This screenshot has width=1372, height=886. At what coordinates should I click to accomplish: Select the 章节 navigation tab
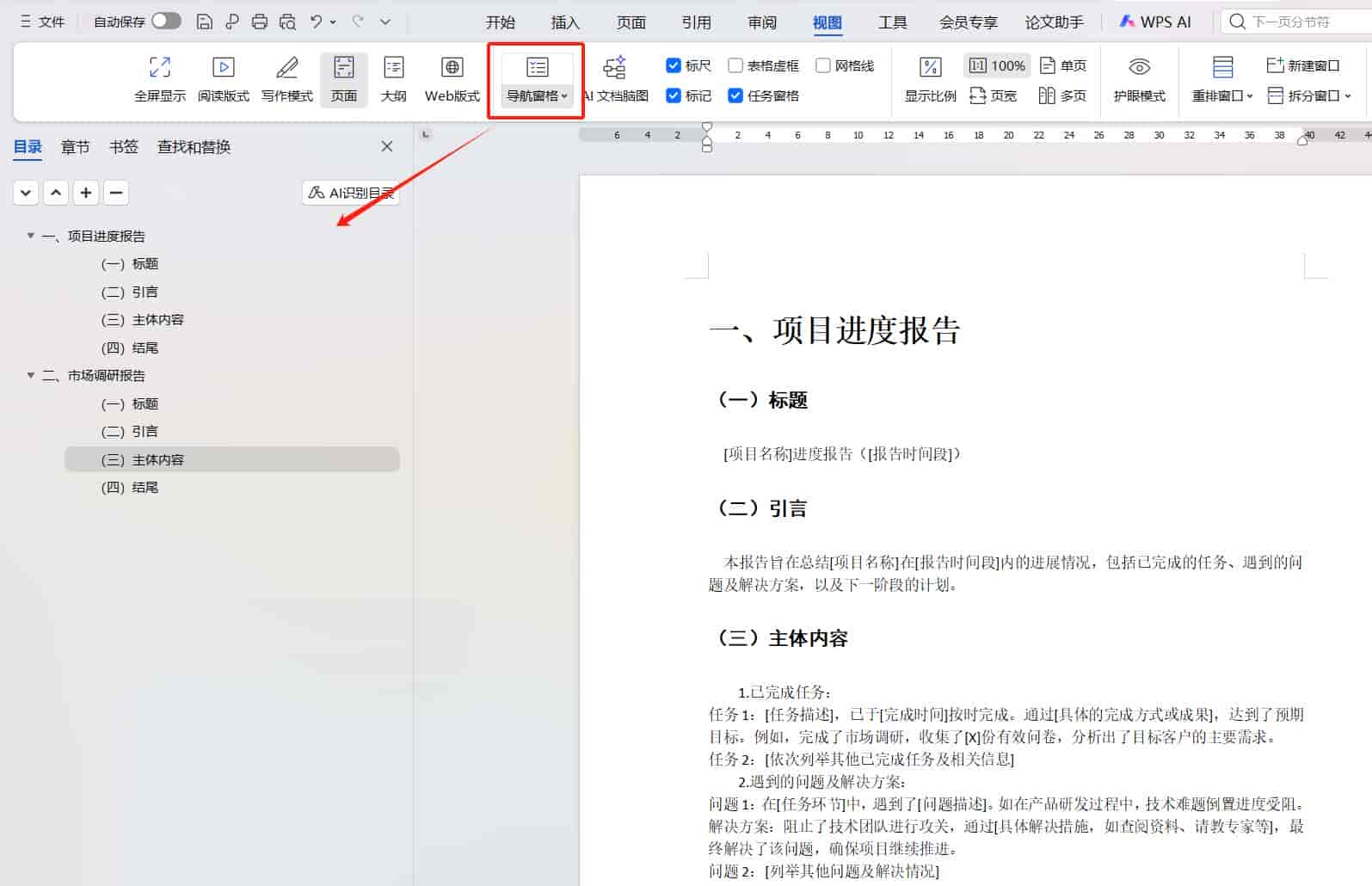[x=76, y=147]
